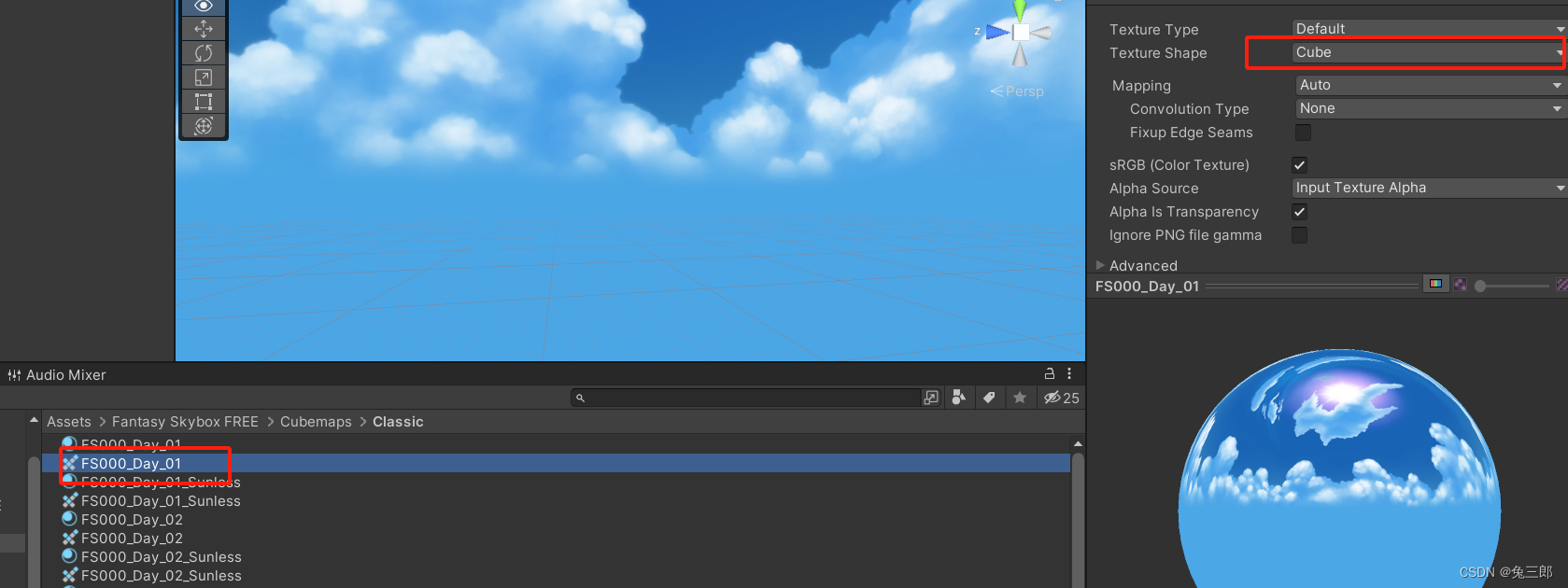Image resolution: width=1568 pixels, height=588 pixels.
Task: Open the Mapping Auto dropdown
Action: tap(1431, 85)
